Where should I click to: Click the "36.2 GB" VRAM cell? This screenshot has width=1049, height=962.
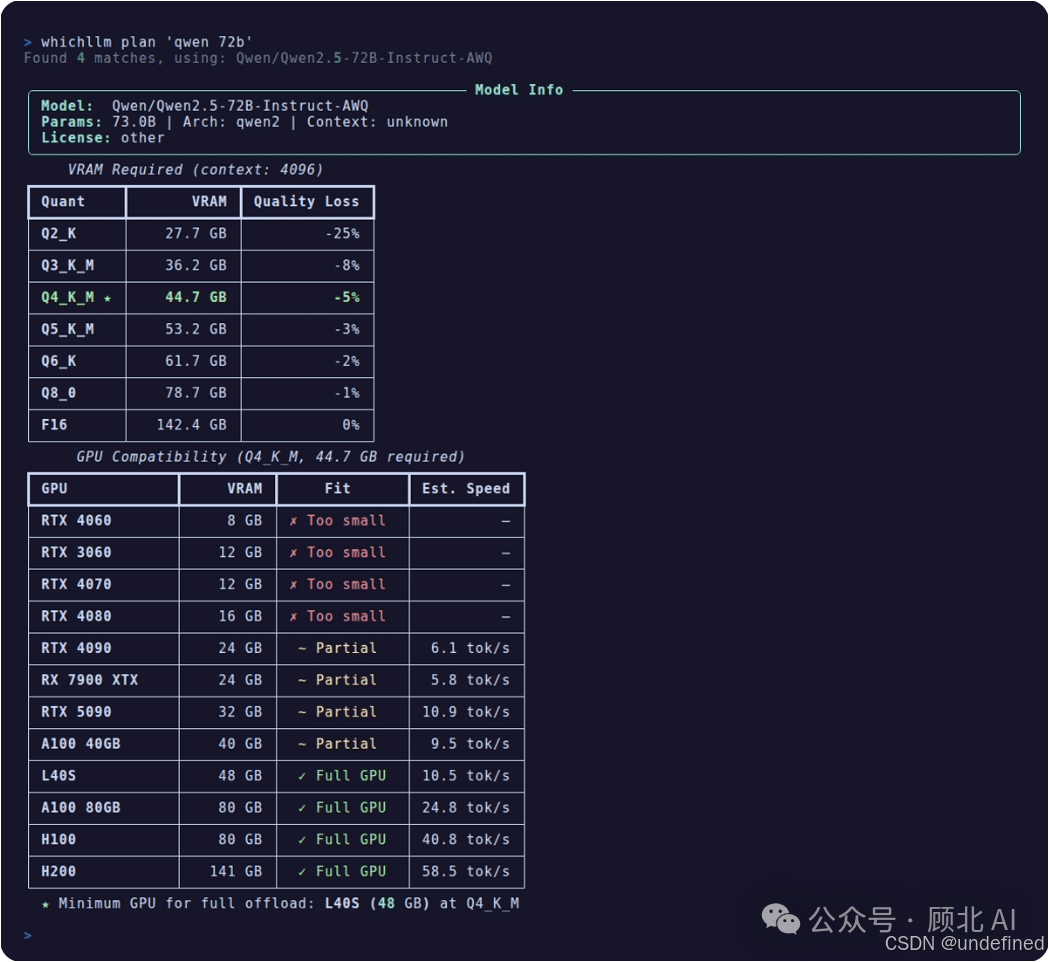coord(196,266)
